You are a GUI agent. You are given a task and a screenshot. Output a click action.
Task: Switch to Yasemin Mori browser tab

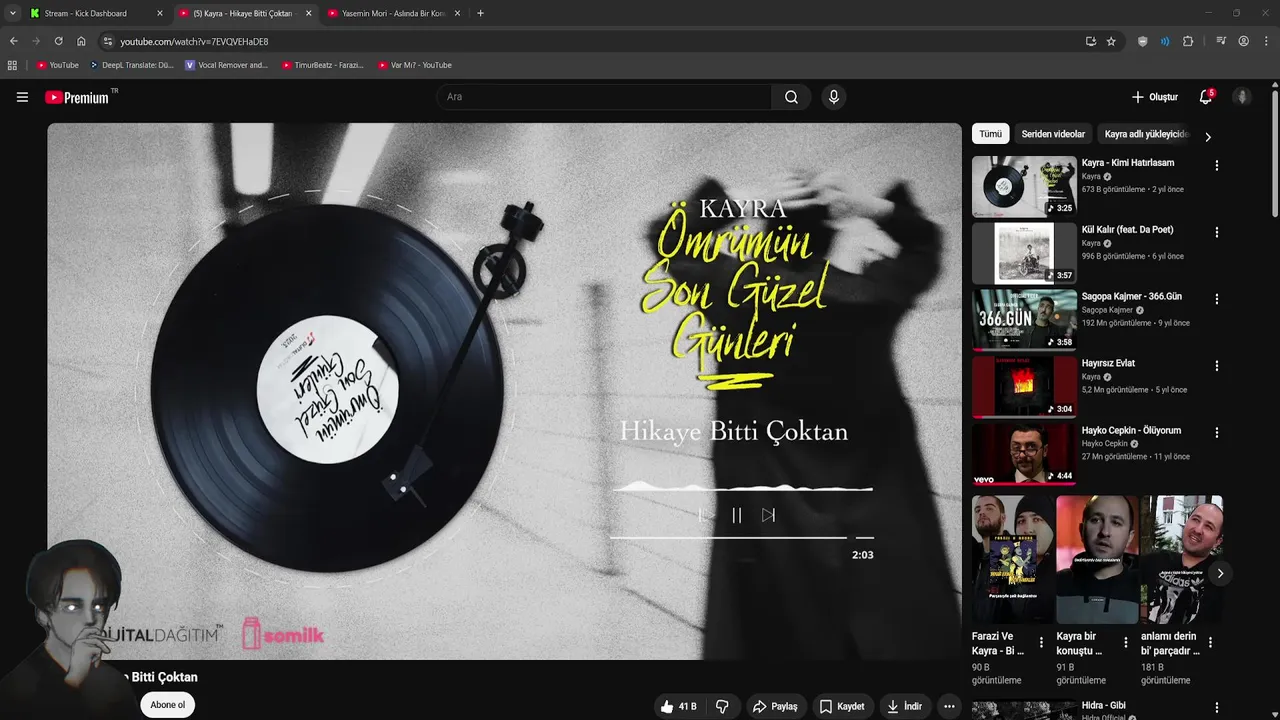(x=394, y=13)
